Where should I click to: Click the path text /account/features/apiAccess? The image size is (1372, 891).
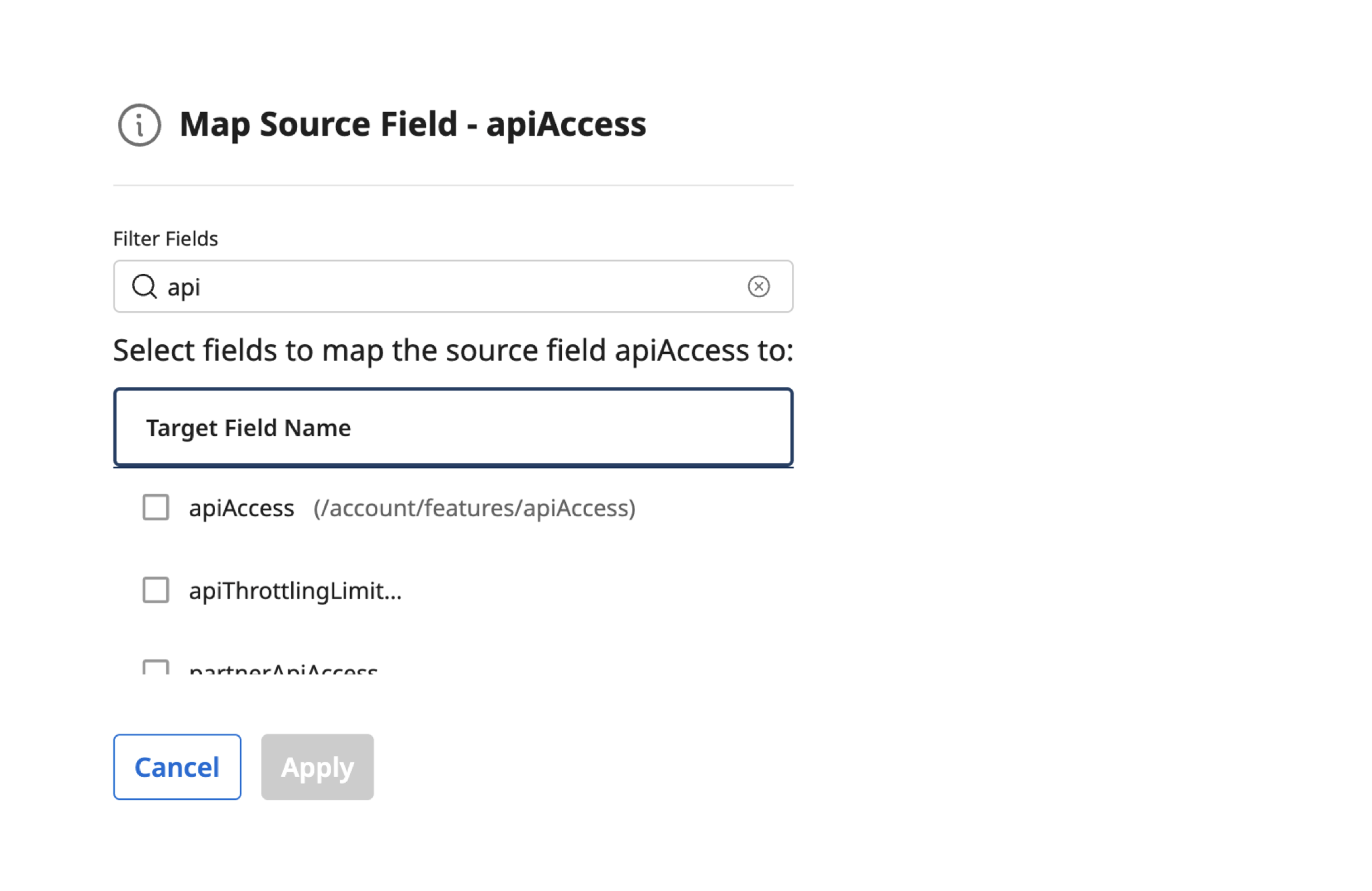coord(475,508)
